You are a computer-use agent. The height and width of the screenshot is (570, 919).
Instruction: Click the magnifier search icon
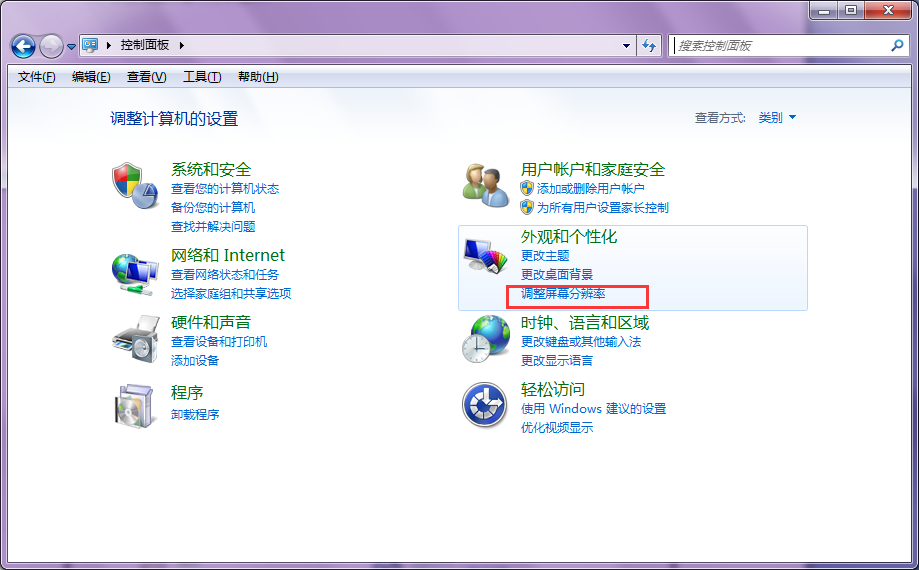[x=897, y=45]
